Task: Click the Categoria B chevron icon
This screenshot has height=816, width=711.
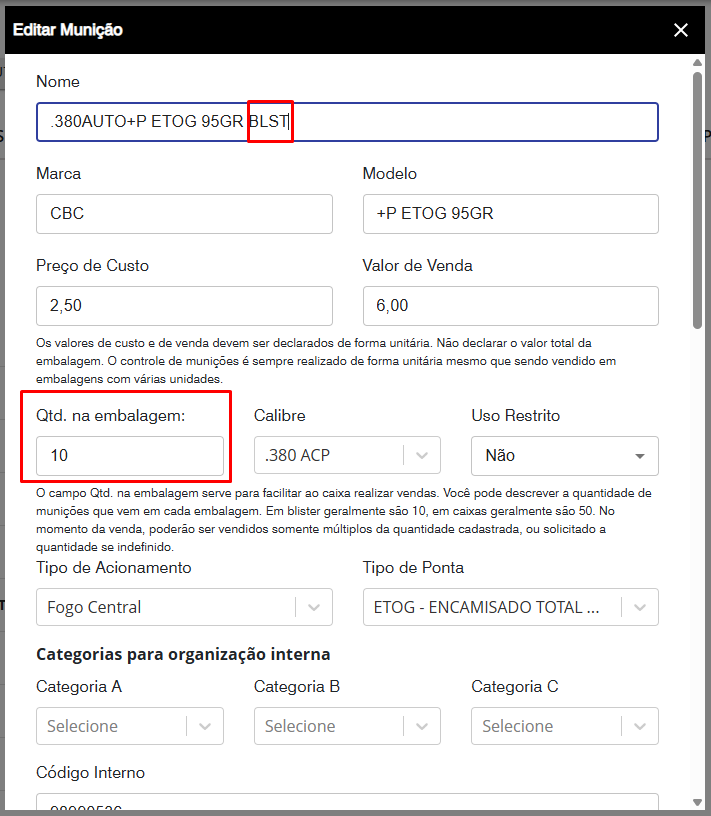Action: (423, 726)
